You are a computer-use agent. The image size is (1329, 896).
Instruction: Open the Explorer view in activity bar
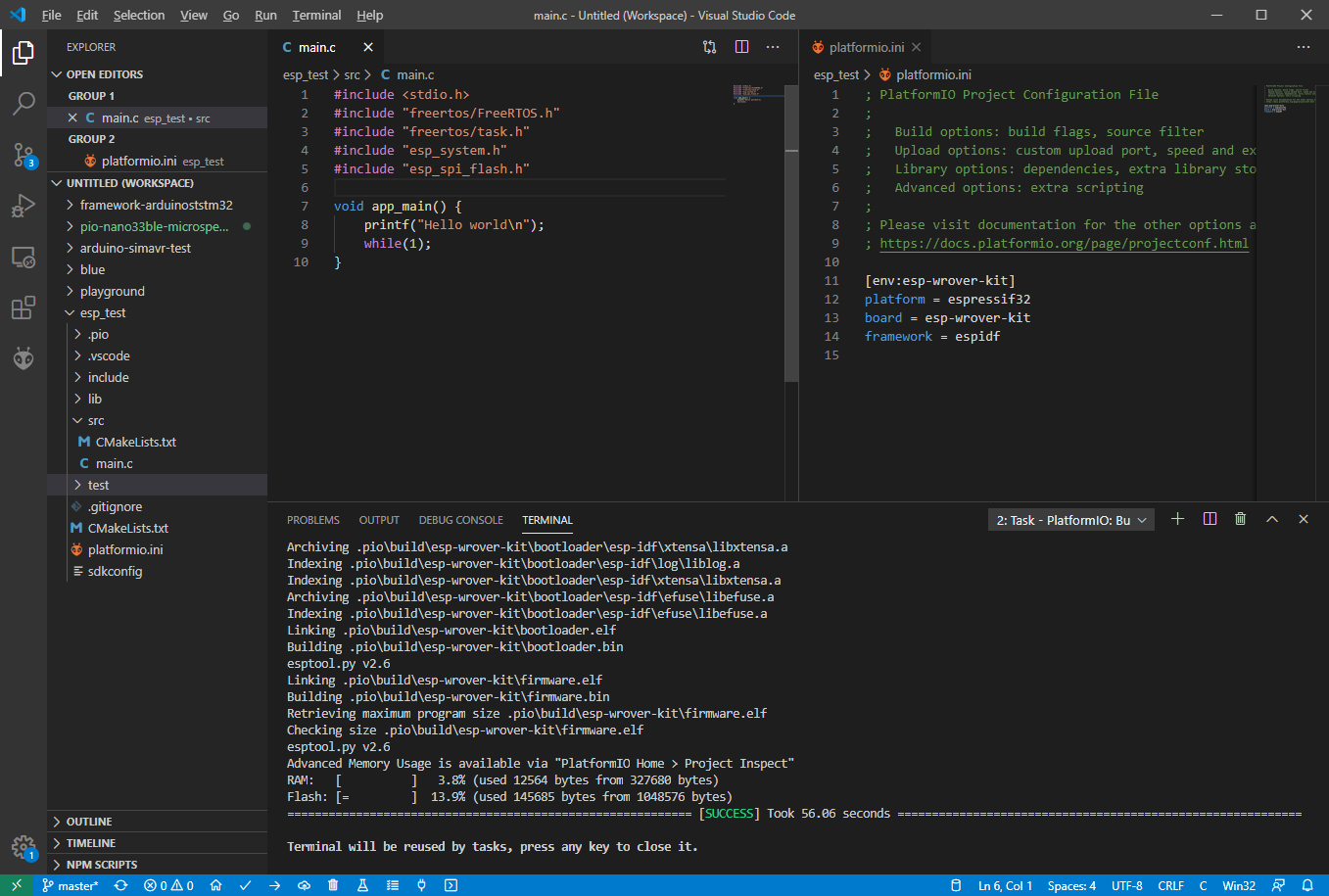[24, 52]
